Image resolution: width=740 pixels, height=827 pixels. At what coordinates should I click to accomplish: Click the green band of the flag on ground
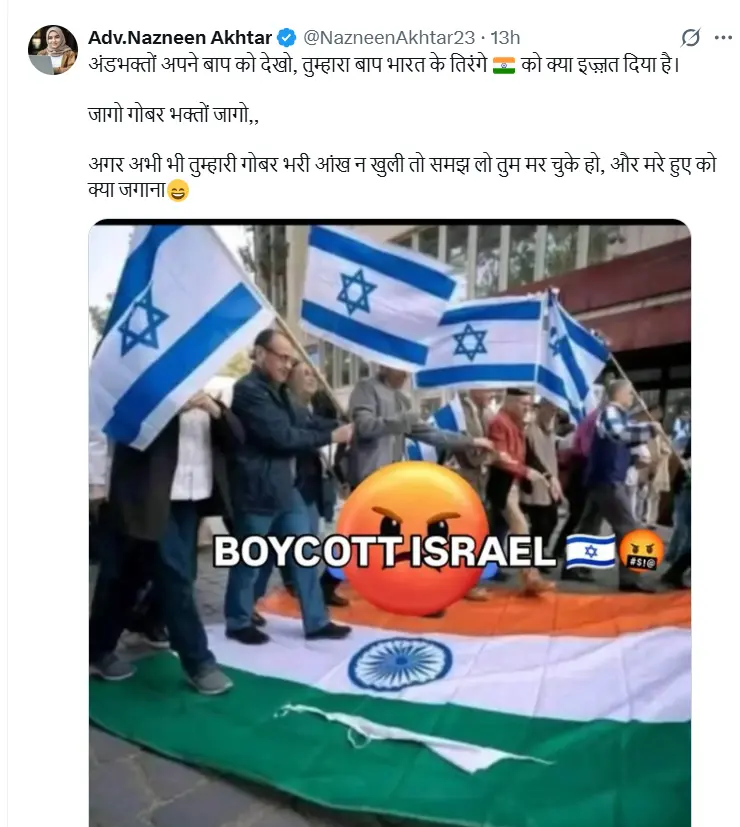click(390, 759)
